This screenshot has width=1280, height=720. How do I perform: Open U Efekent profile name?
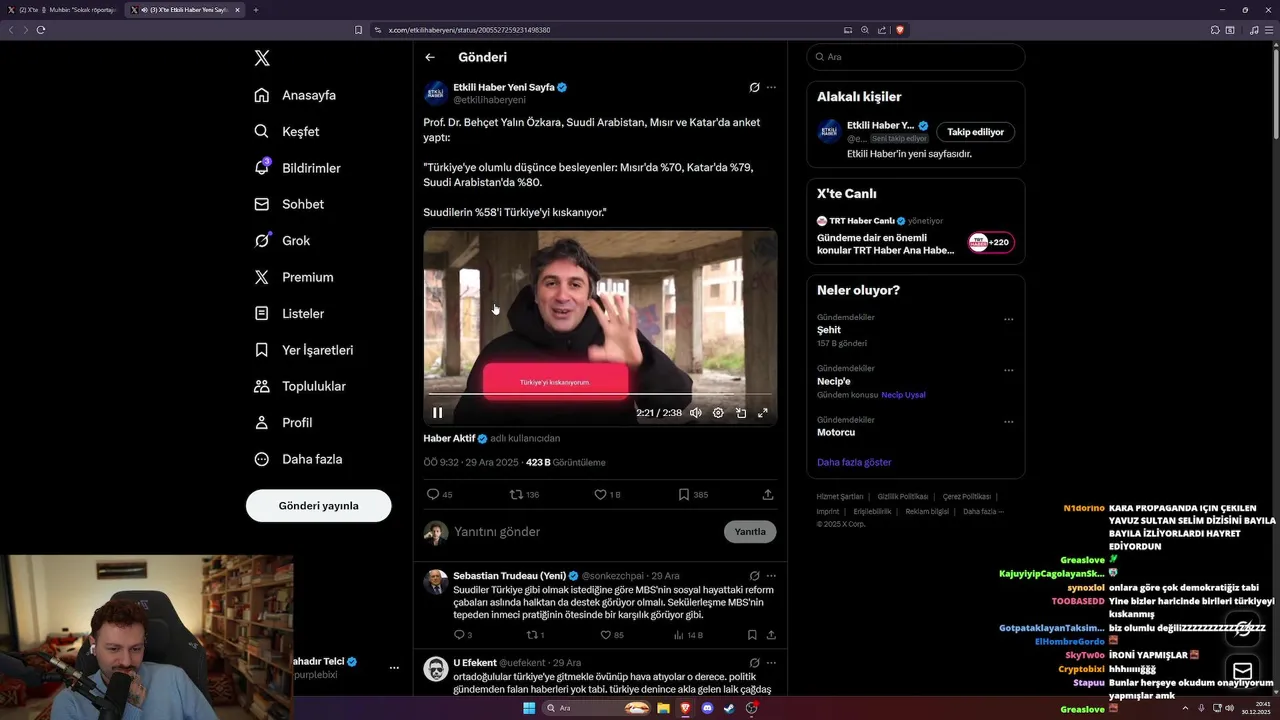[x=475, y=662]
